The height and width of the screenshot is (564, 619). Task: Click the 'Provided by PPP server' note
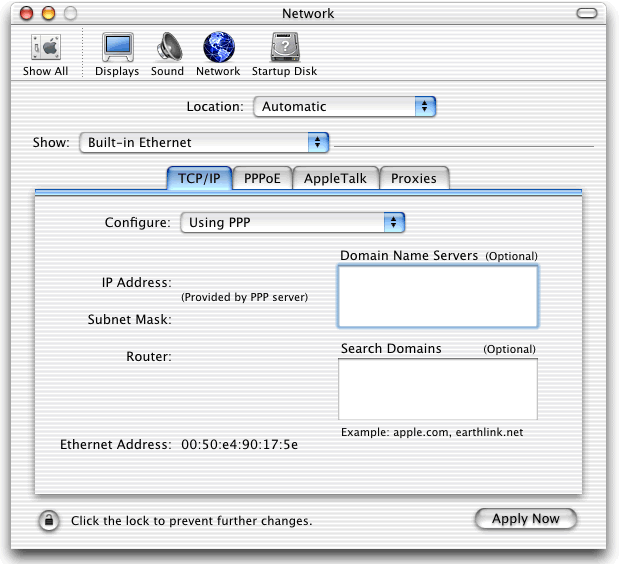pyautogui.click(x=244, y=297)
